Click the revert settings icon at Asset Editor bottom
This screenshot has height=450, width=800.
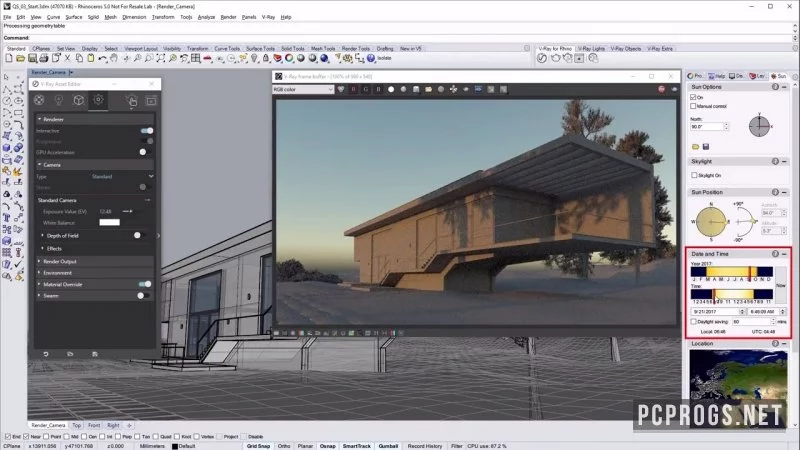[45, 354]
